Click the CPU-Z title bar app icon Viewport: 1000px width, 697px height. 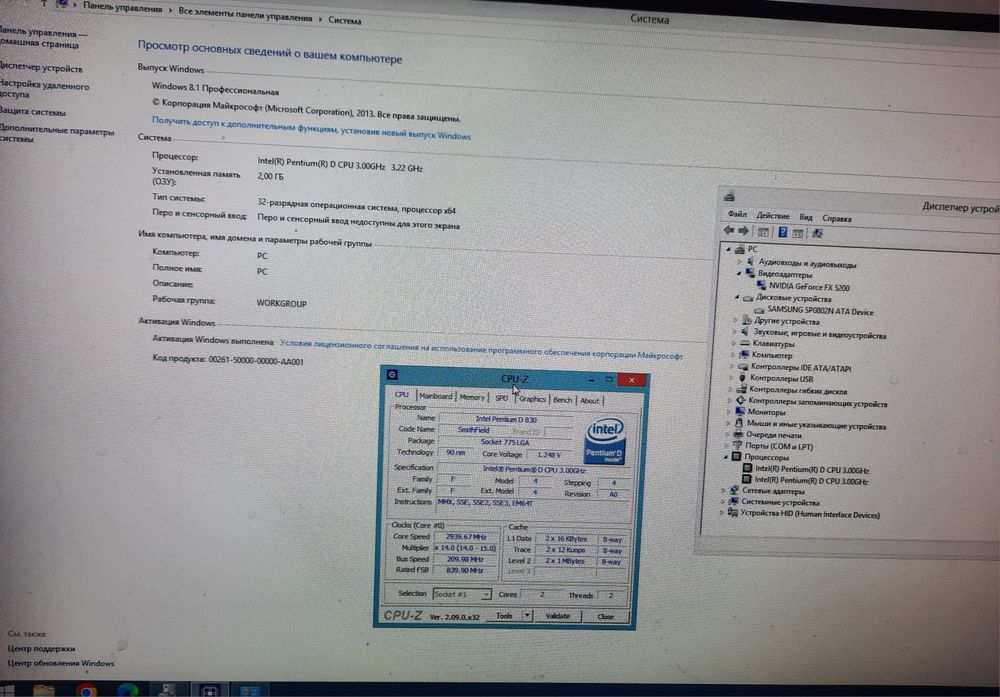[392, 374]
